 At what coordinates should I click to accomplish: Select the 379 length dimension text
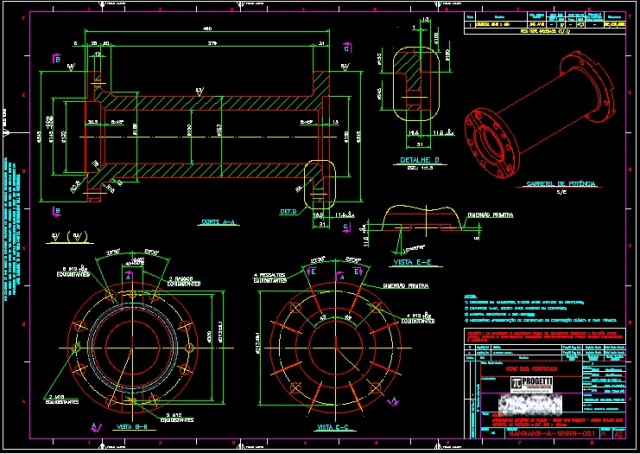point(211,44)
